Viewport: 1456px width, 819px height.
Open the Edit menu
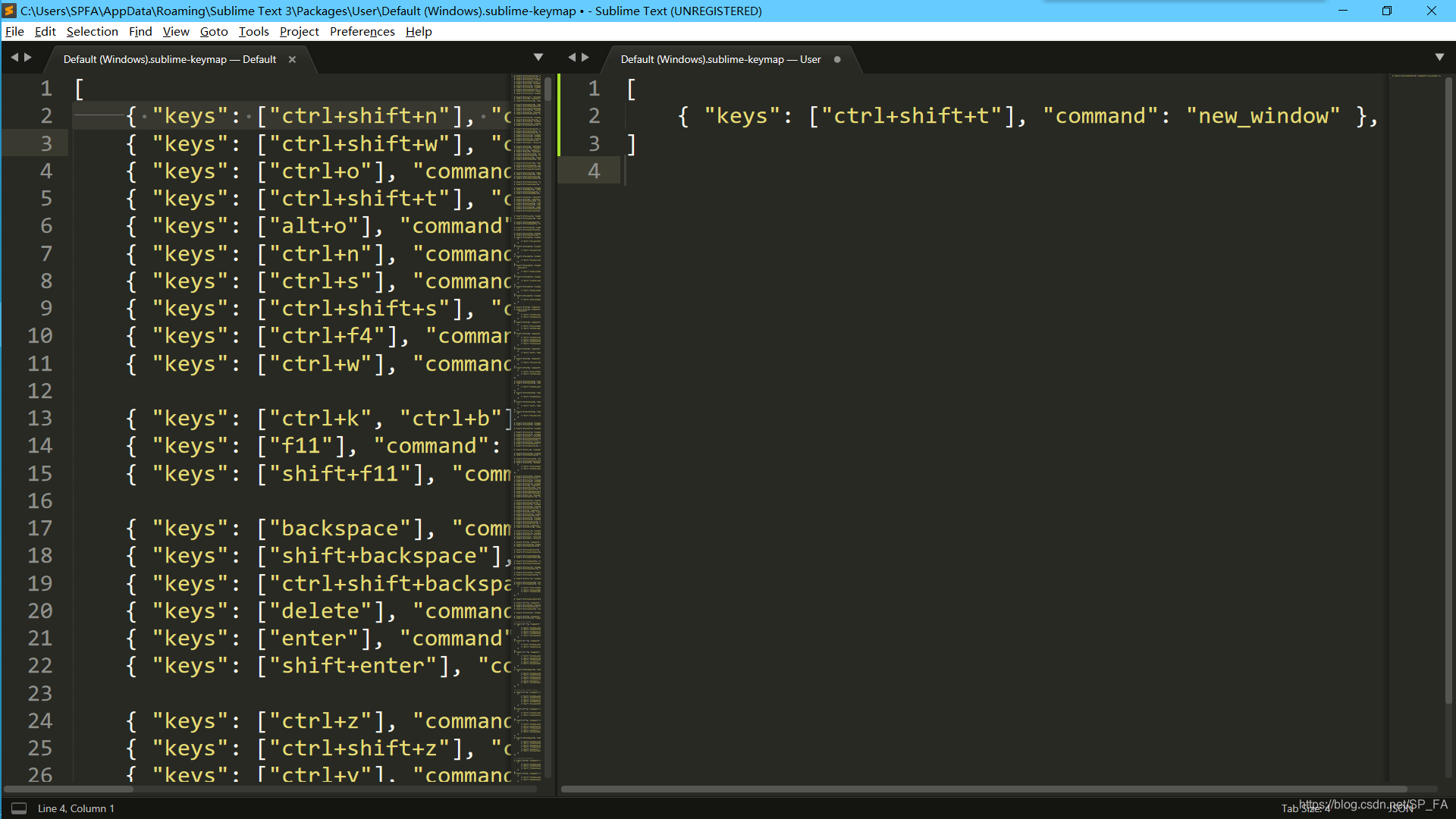(45, 31)
